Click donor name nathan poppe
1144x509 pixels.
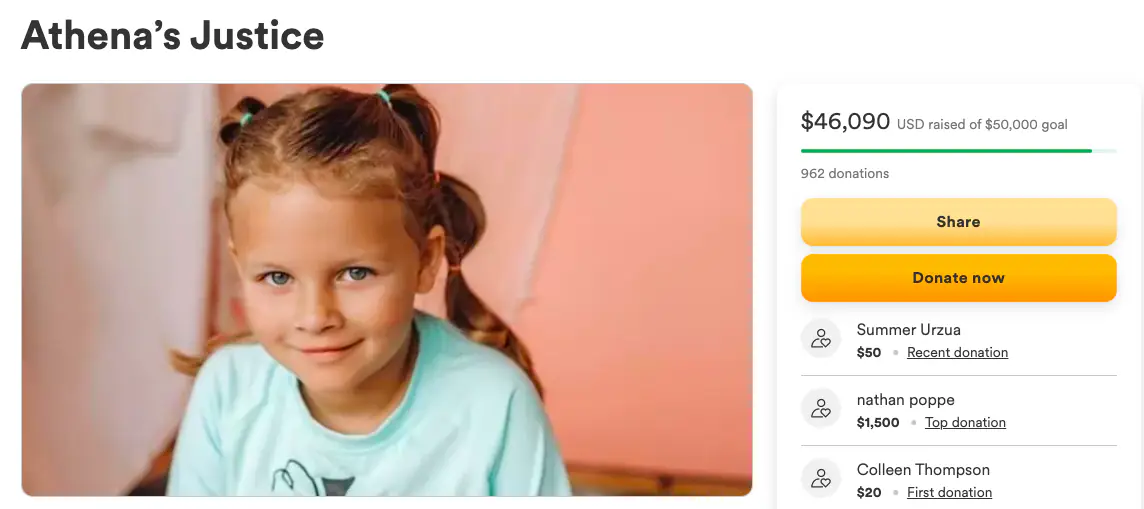[x=905, y=400]
